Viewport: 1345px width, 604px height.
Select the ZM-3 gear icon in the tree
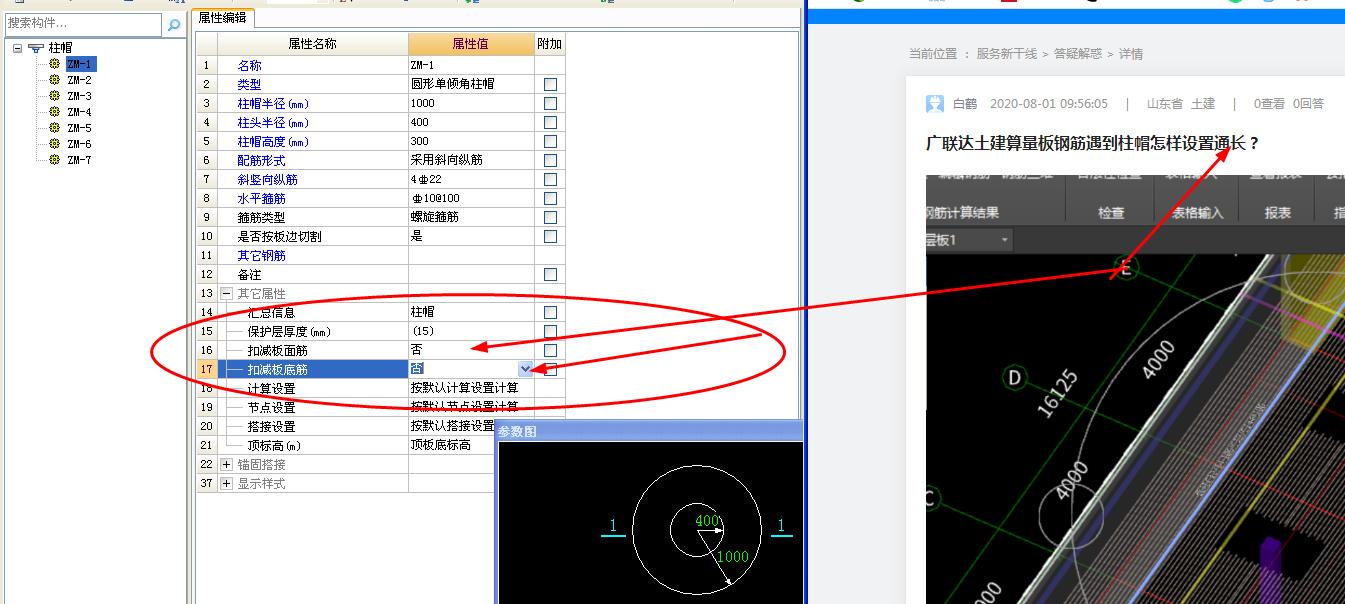tap(55, 96)
